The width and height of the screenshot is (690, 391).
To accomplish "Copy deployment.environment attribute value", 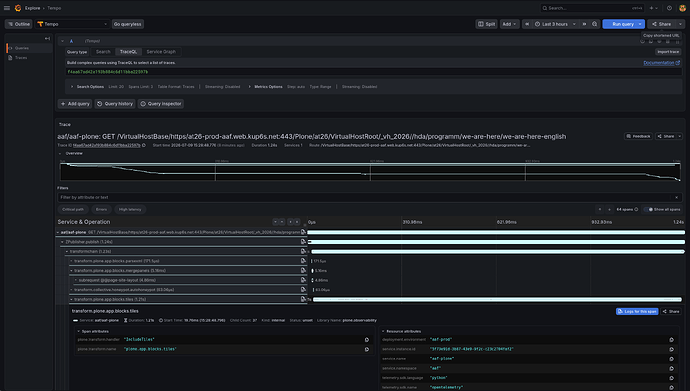I will [x=672, y=340].
